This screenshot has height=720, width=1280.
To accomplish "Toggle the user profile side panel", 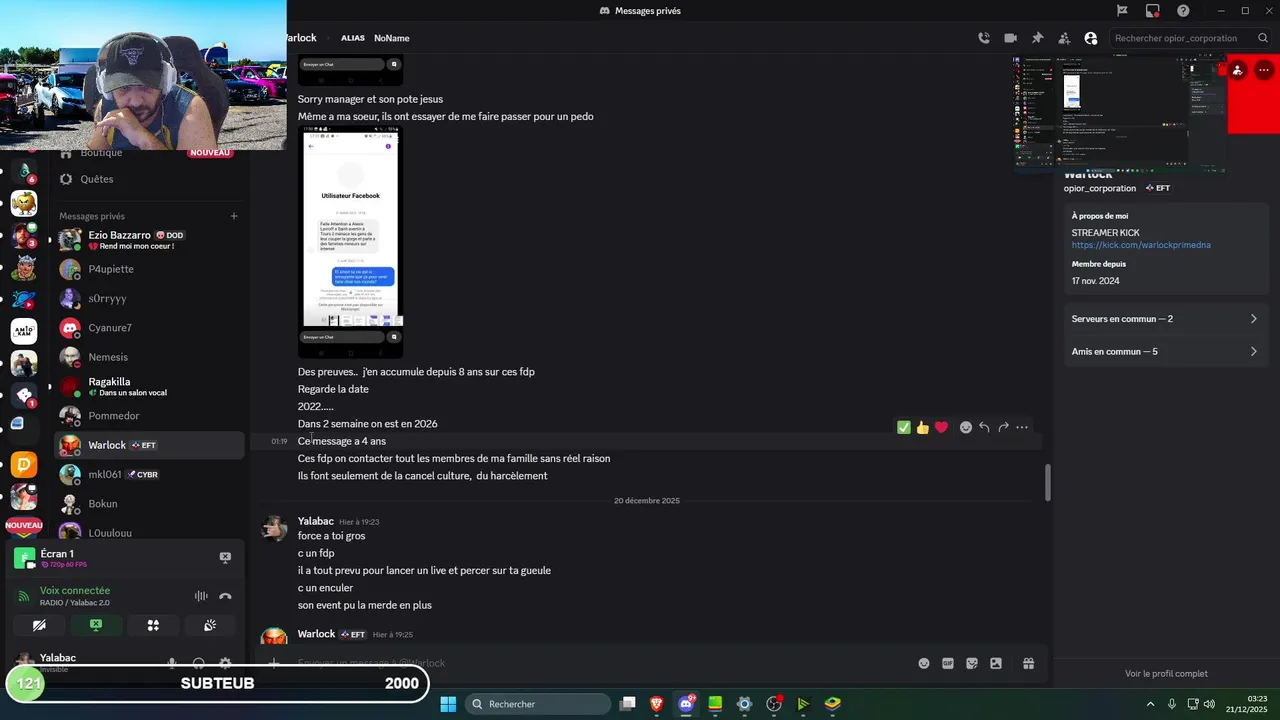I will [x=1091, y=38].
